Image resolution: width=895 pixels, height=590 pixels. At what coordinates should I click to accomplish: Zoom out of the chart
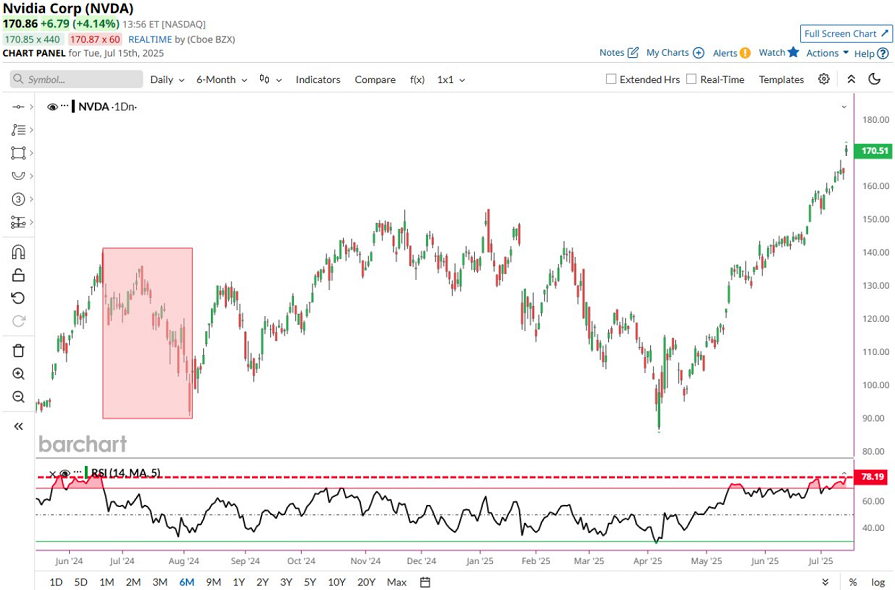coord(18,397)
